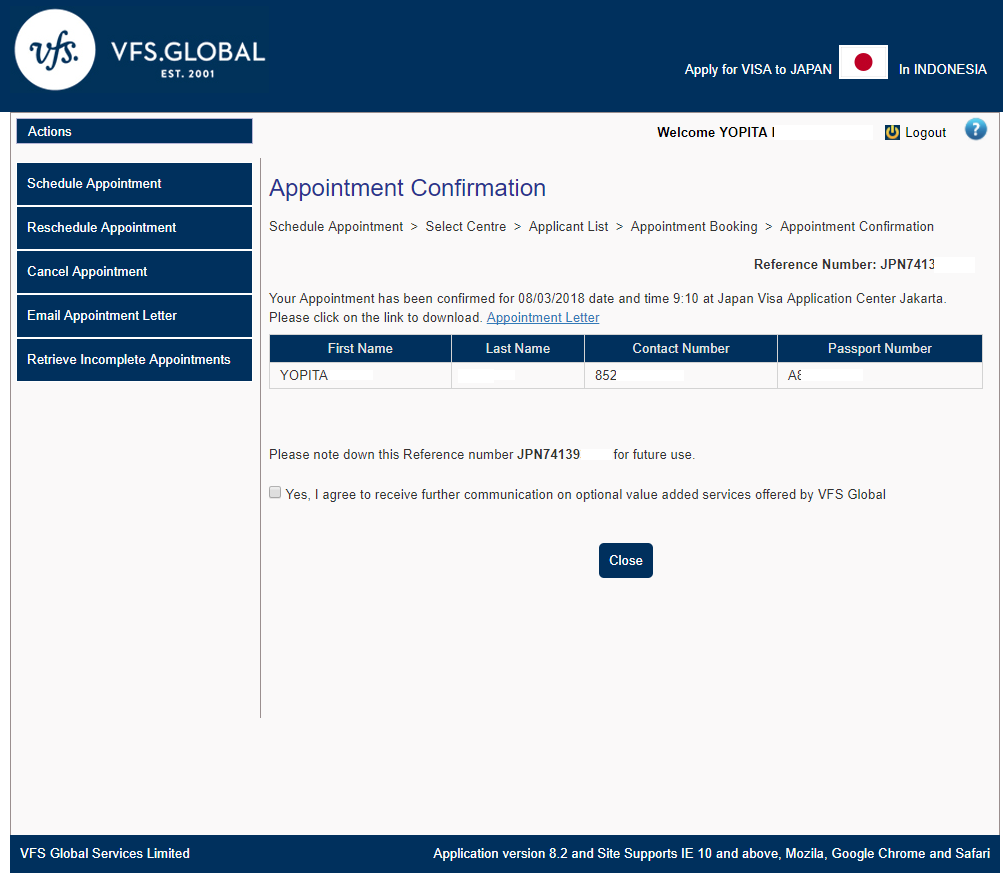This screenshot has height=881, width=1003.
Task: Select the contact number cell starting 852
Action: point(681,376)
